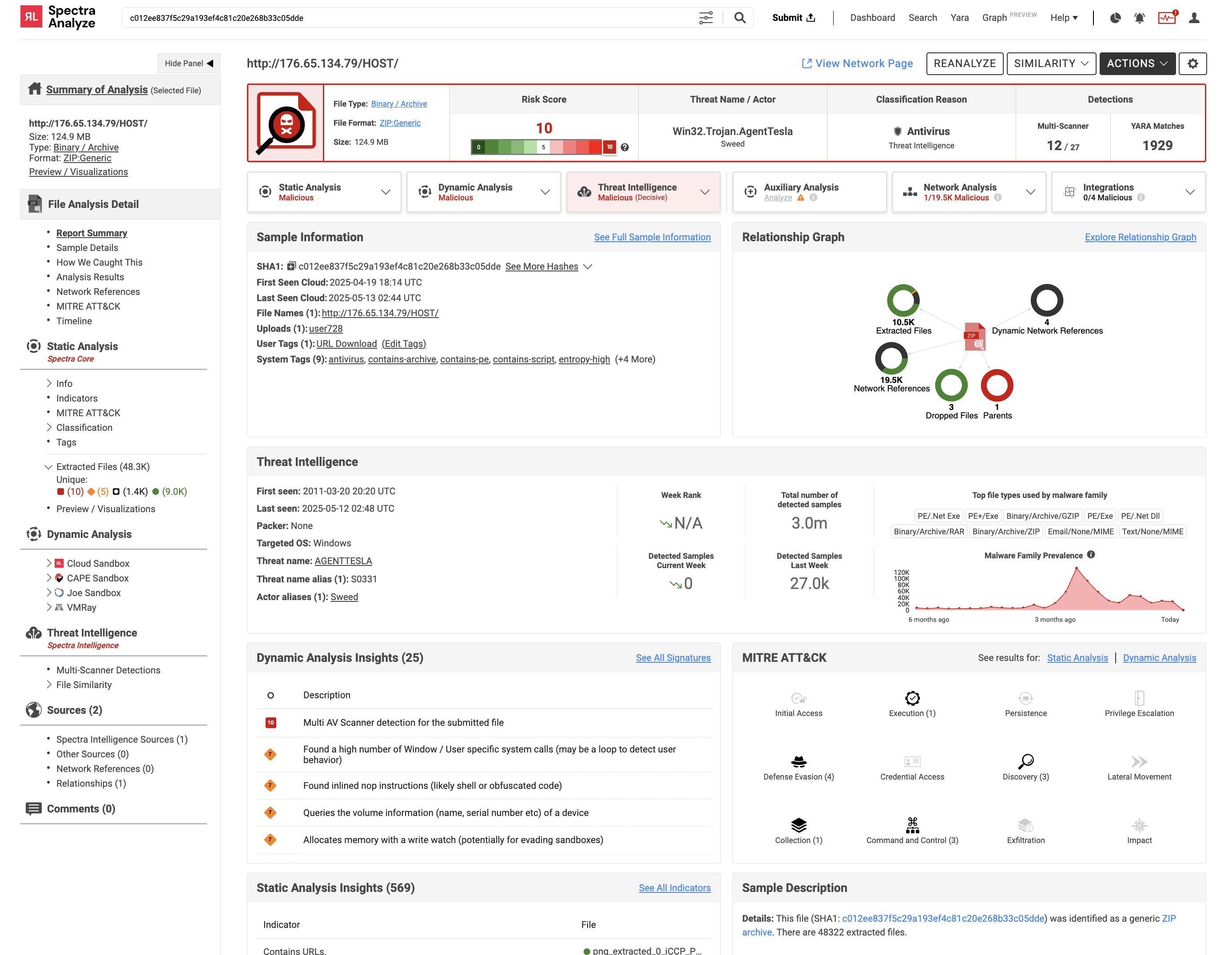The image size is (1232, 955).
Task: Open the search filter options icon
Action: [705, 18]
